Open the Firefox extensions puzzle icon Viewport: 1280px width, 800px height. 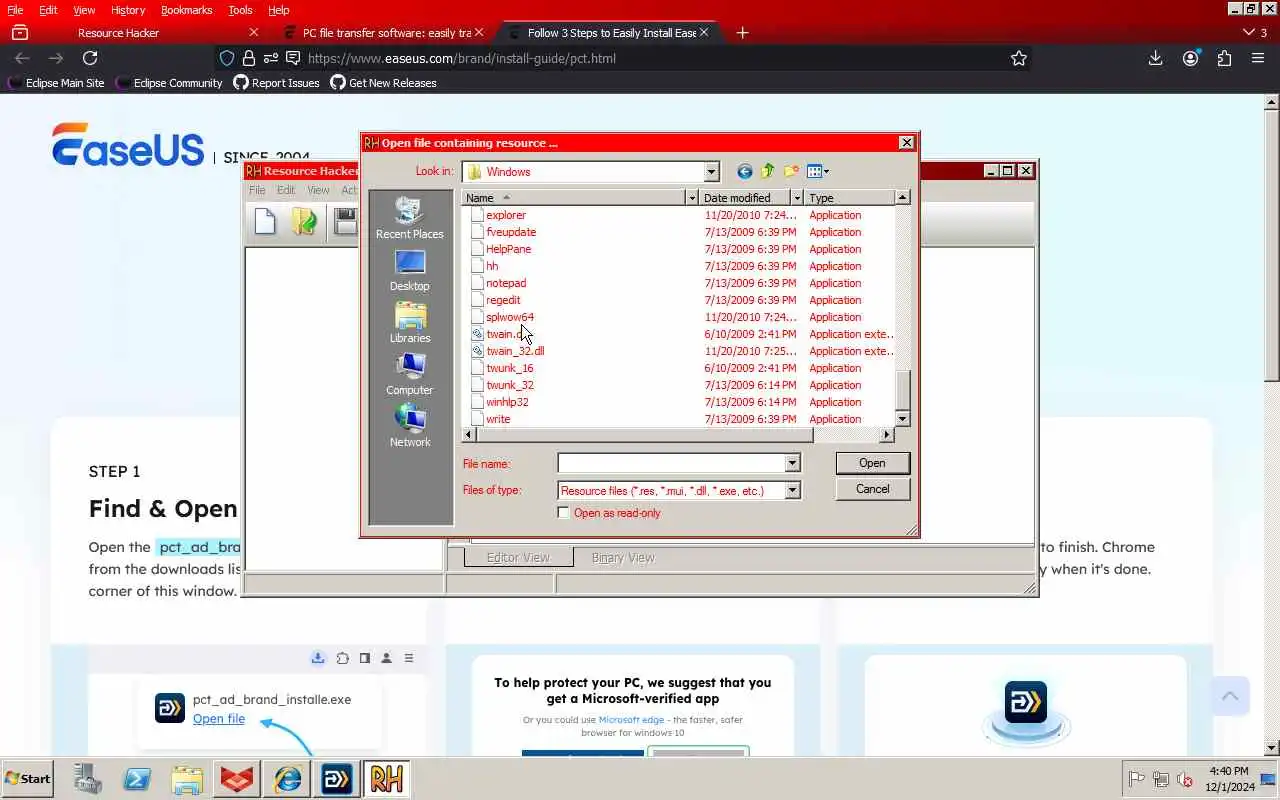coord(1224,58)
